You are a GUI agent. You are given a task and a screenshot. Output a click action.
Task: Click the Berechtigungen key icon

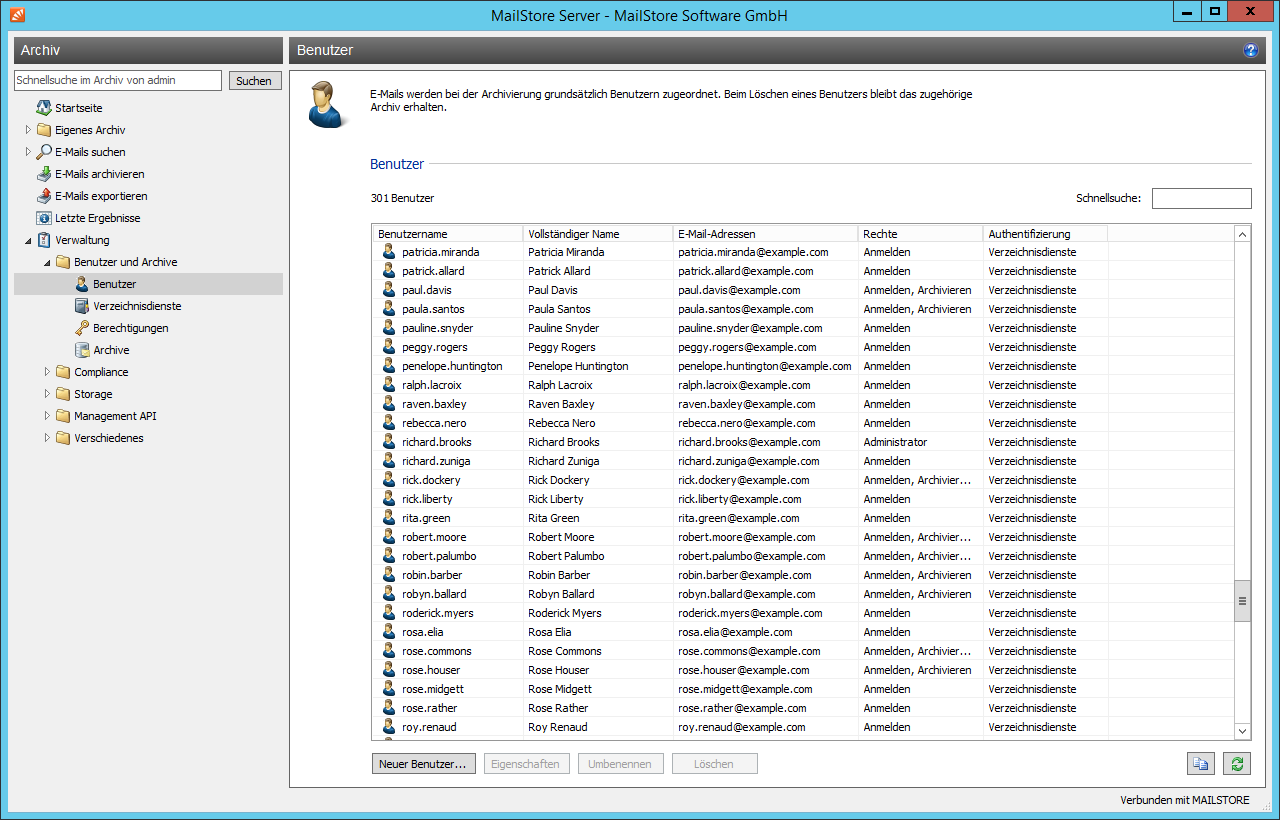coord(82,328)
